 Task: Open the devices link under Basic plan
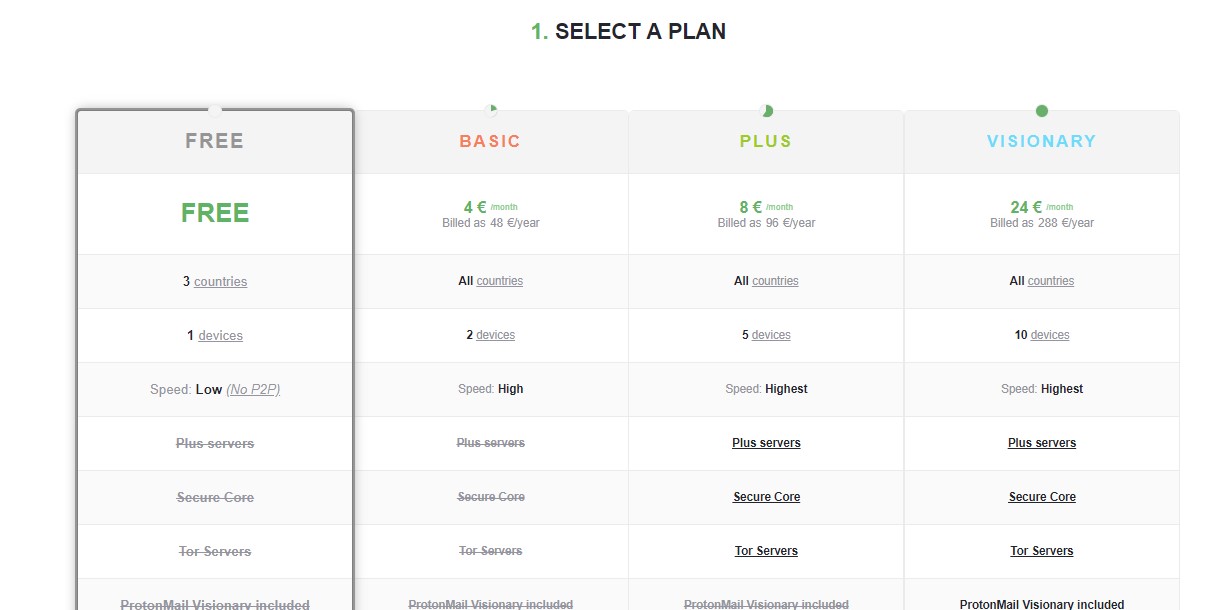click(495, 335)
